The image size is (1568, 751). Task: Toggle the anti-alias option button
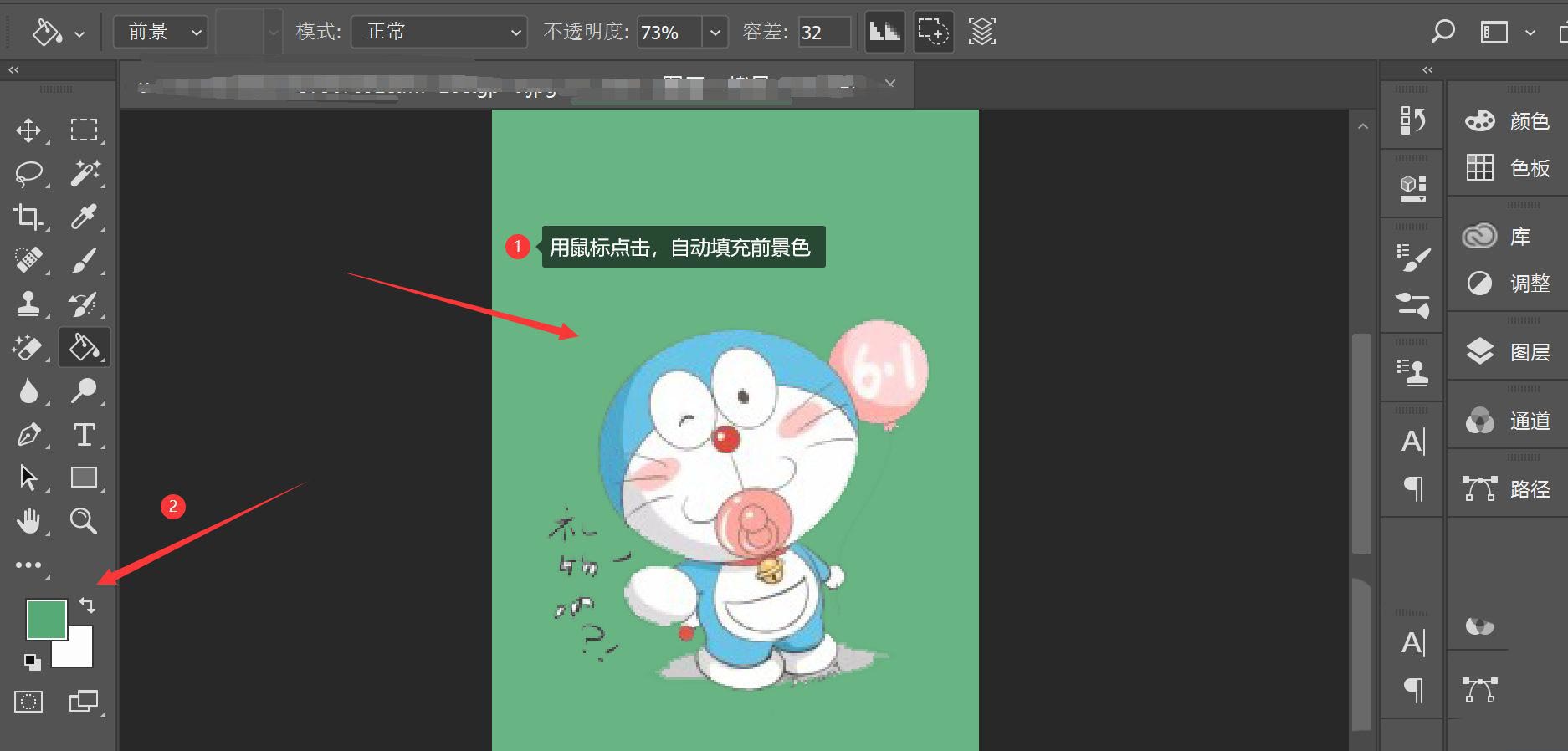[884, 33]
